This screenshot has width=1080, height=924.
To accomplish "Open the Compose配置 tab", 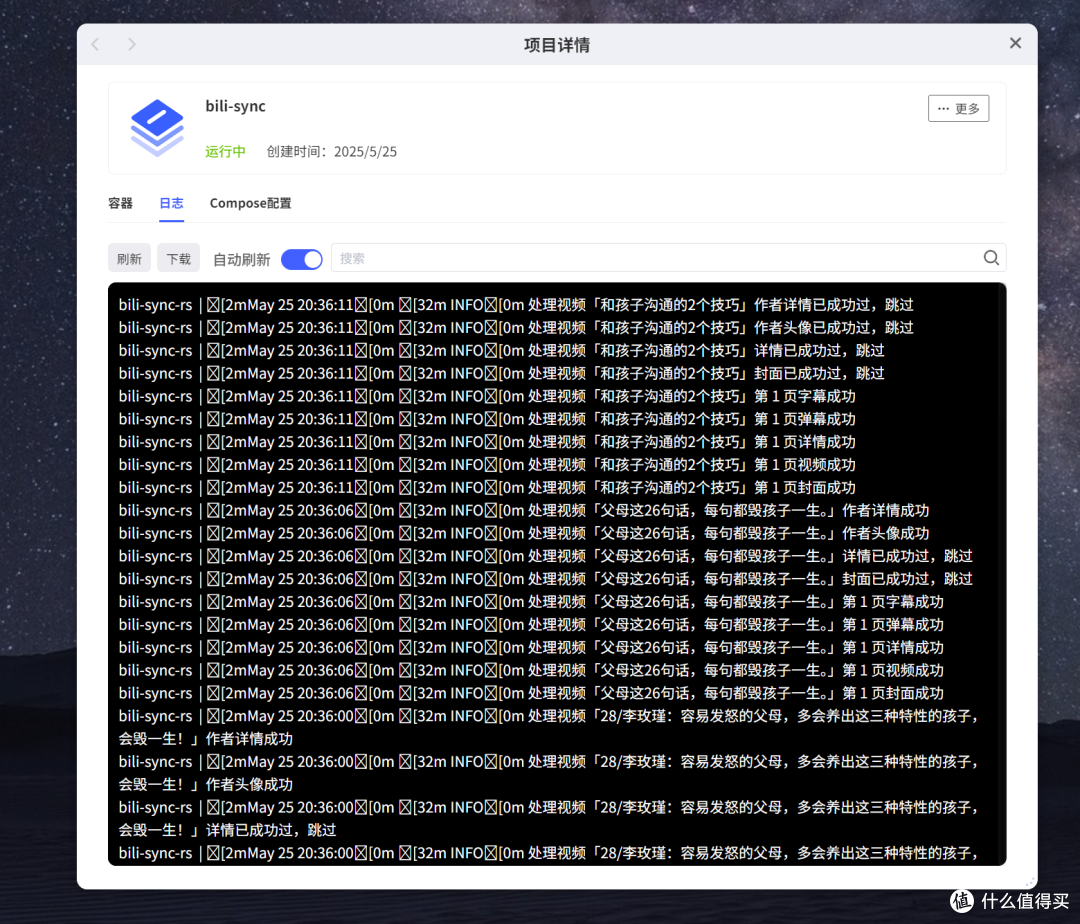I will (250, 203).
